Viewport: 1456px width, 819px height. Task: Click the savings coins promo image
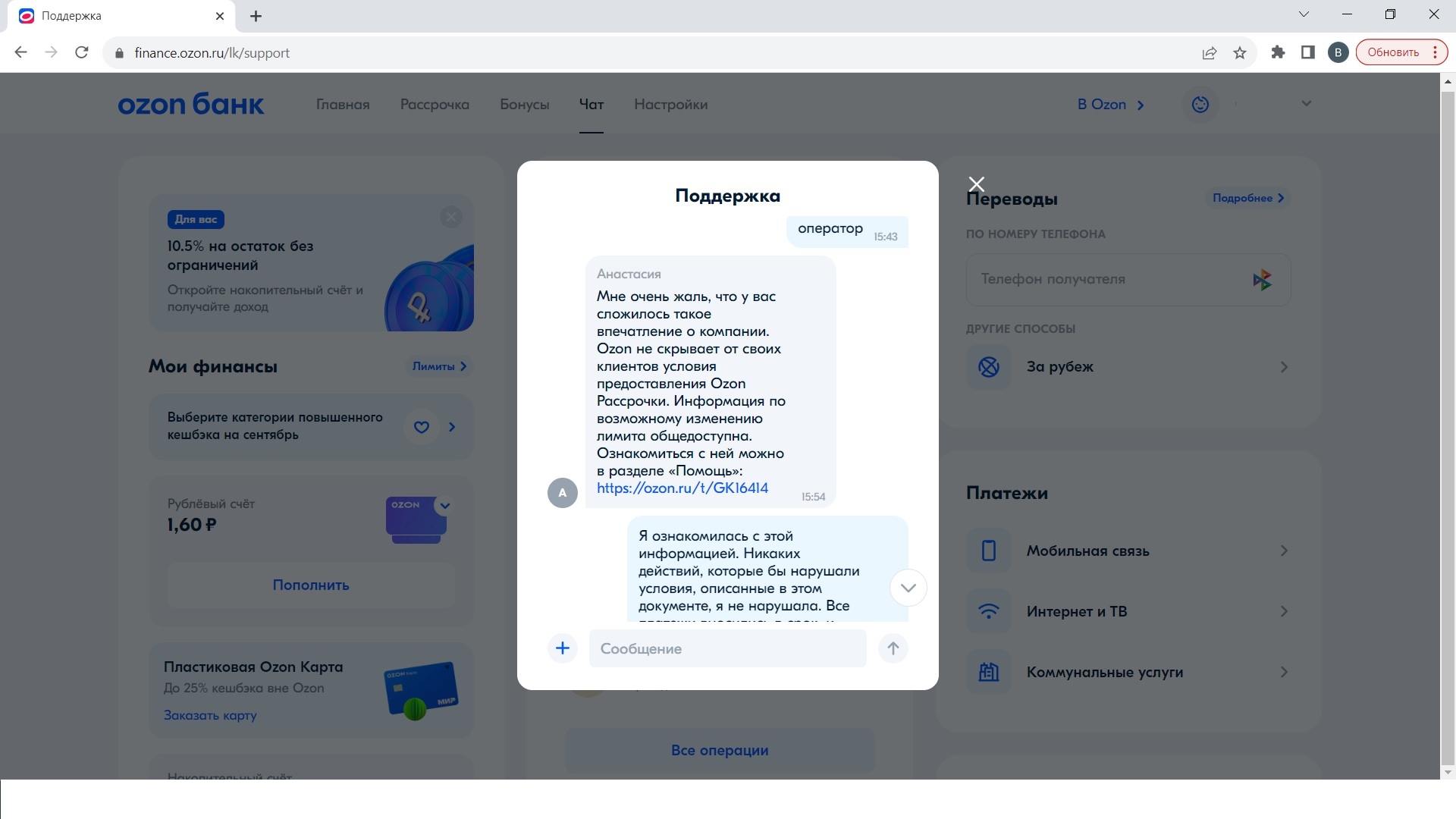click(x=429, y=288)
